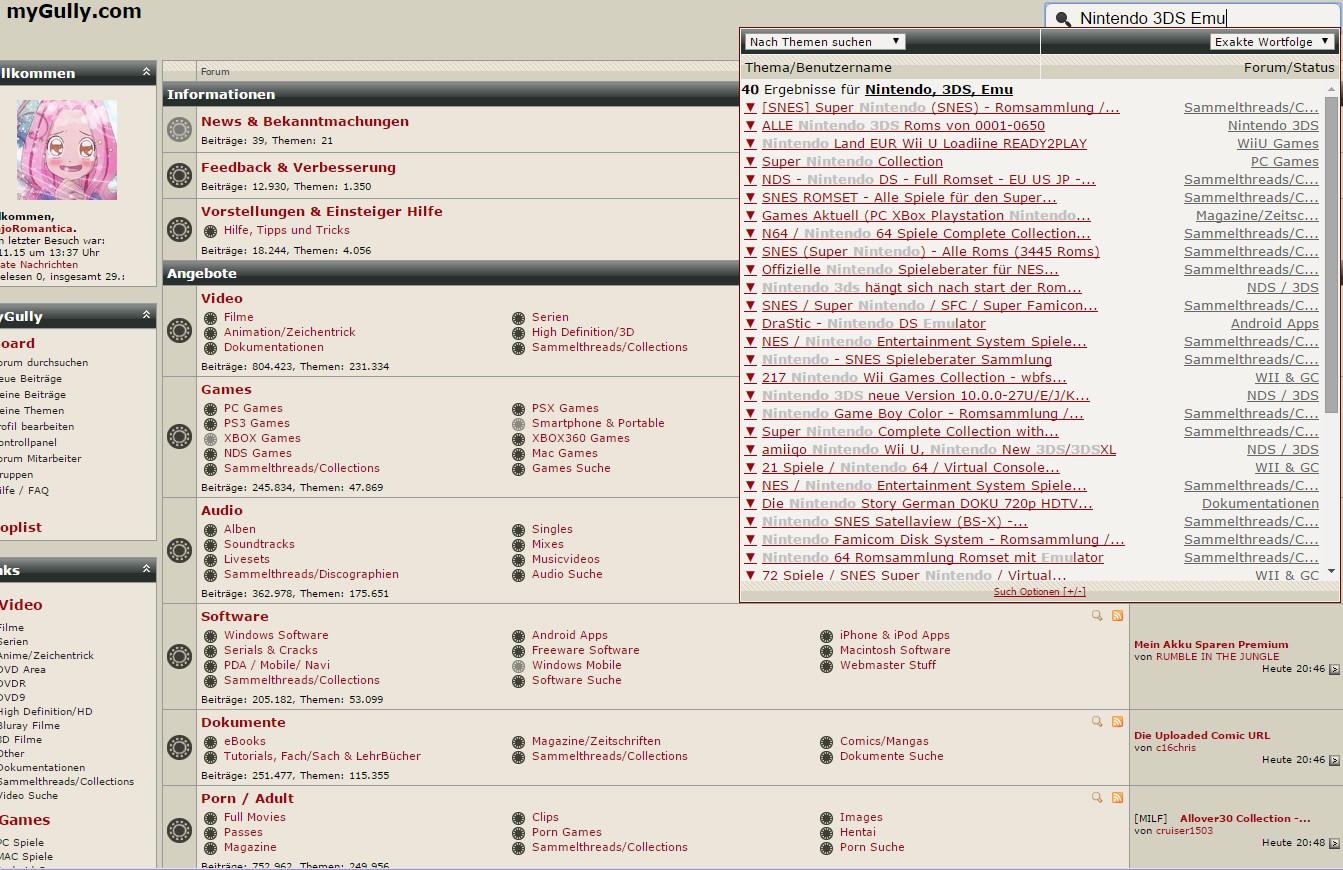
Task: Open Hilfe / FAQ in the sidebar menu
Action: coord(23,491)
